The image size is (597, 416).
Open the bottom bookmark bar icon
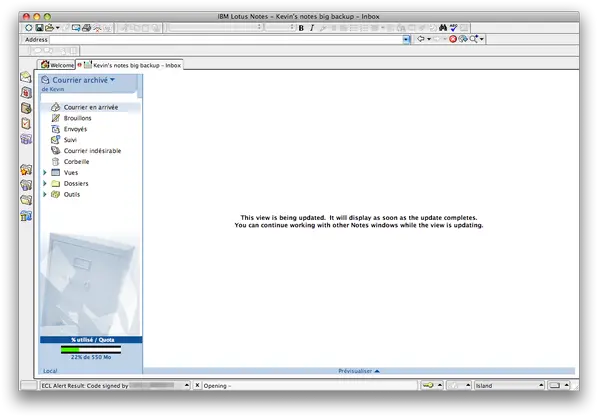pyautogui.click(x=26, y=216)
